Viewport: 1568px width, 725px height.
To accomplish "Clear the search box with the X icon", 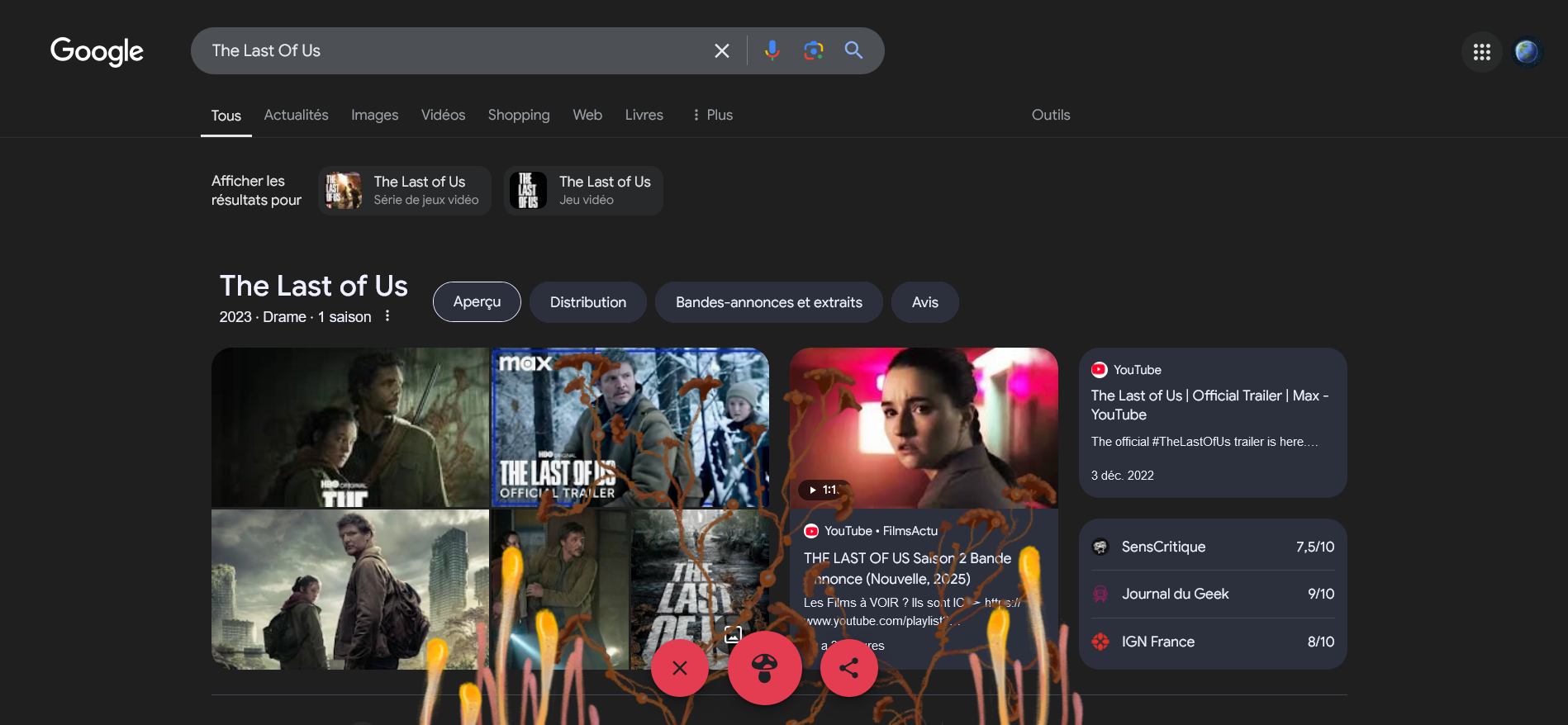I will 721,50.
